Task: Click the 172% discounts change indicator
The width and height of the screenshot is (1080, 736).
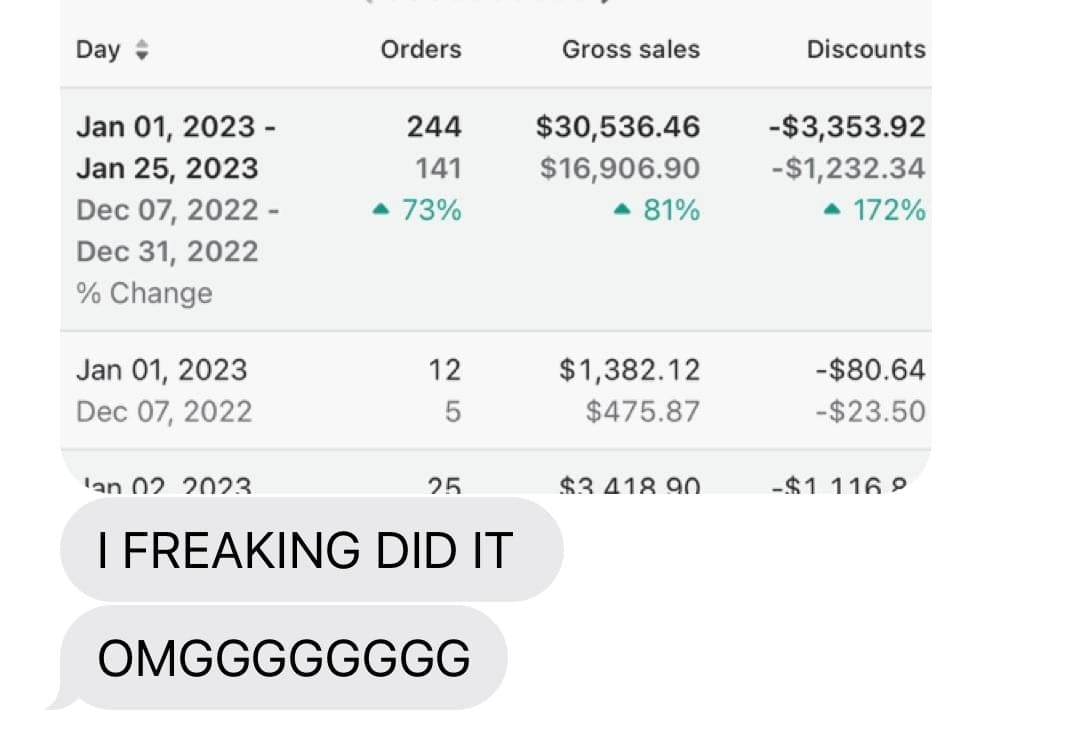Action: point(874,210)
